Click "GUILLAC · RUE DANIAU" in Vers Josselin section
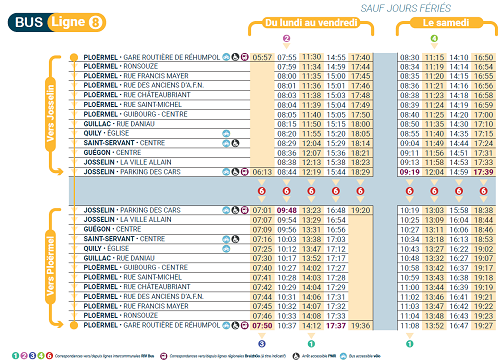The image size is (500, 362). [119, 124]
